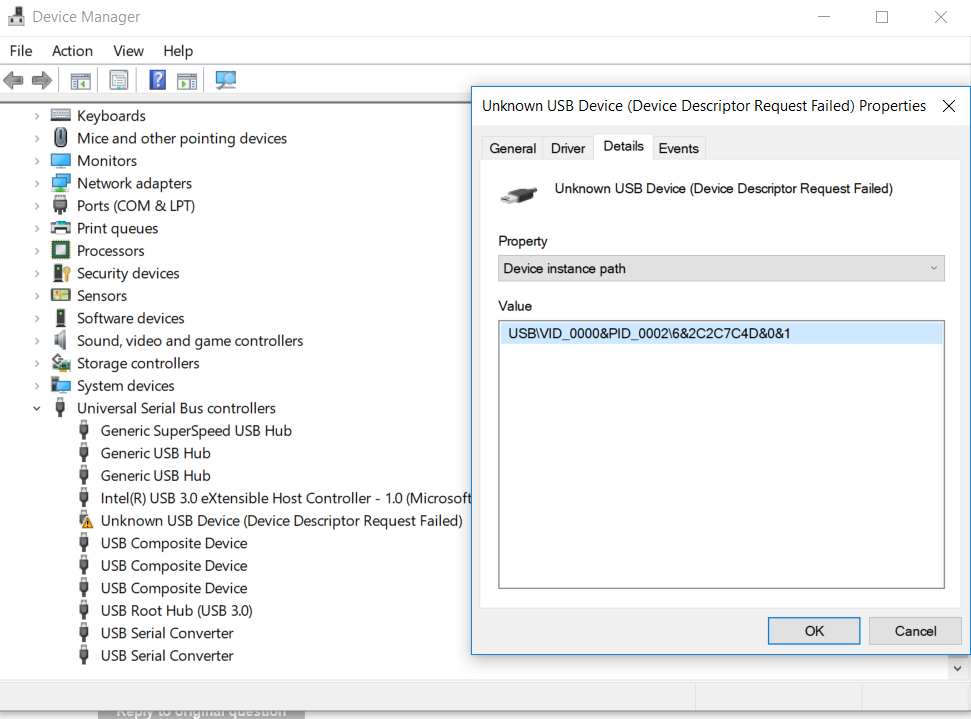
Task: Click the Properties toolbar icon
Action: [118, 80]
